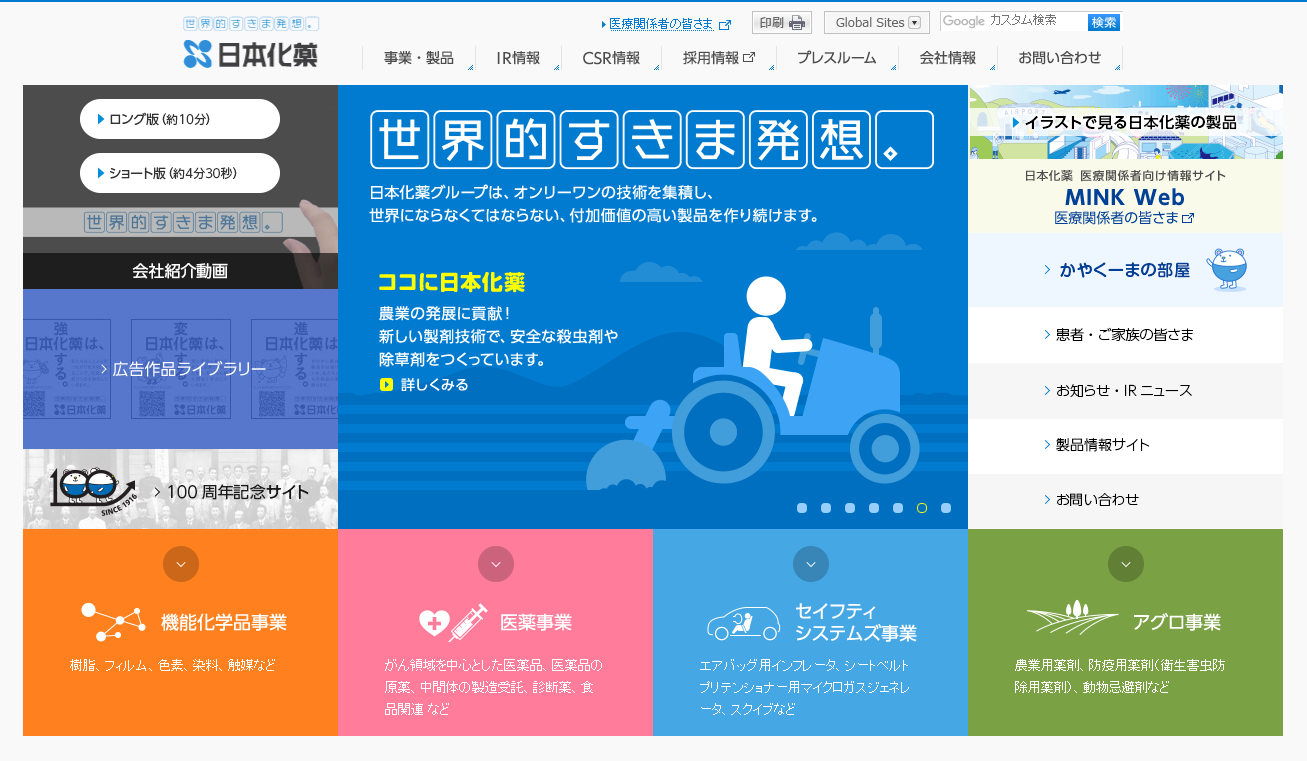Open the 医薬事業 heading
Viewport: 1307px width, 761px height.
pos(536,623)
